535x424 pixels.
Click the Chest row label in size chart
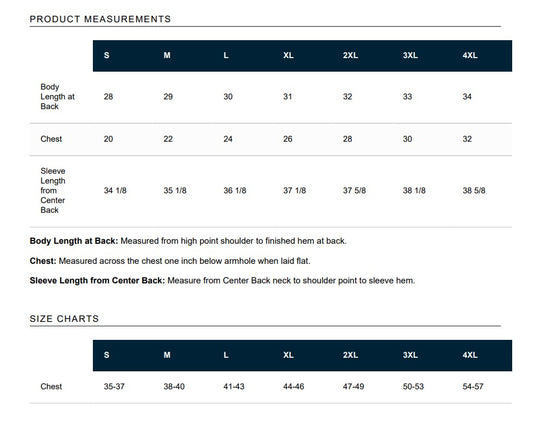point(51,386)
